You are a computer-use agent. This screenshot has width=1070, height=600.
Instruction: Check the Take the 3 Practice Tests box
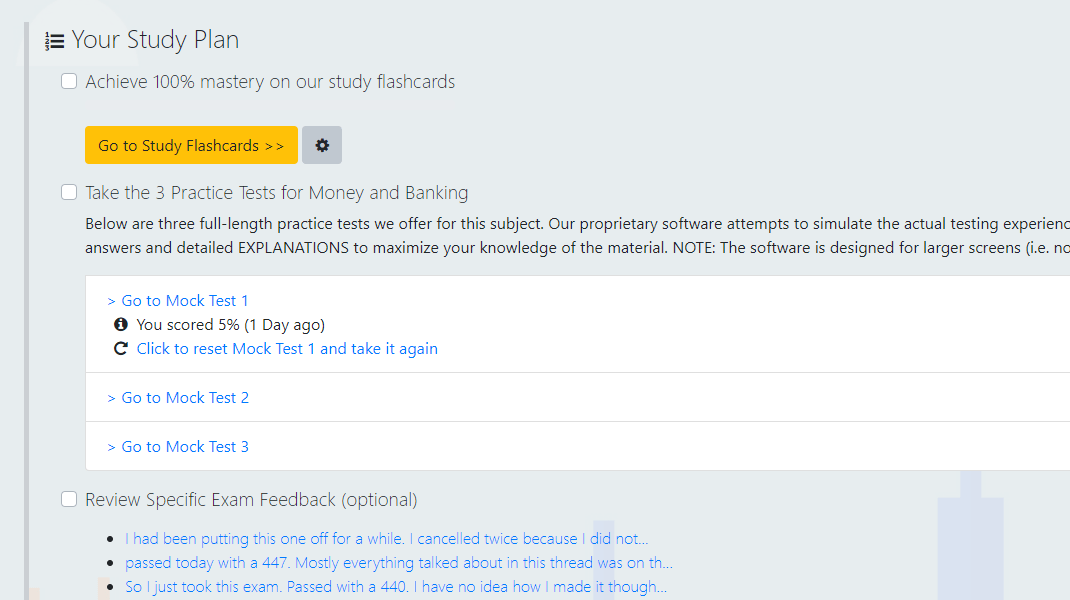click(x=68, y=191)
